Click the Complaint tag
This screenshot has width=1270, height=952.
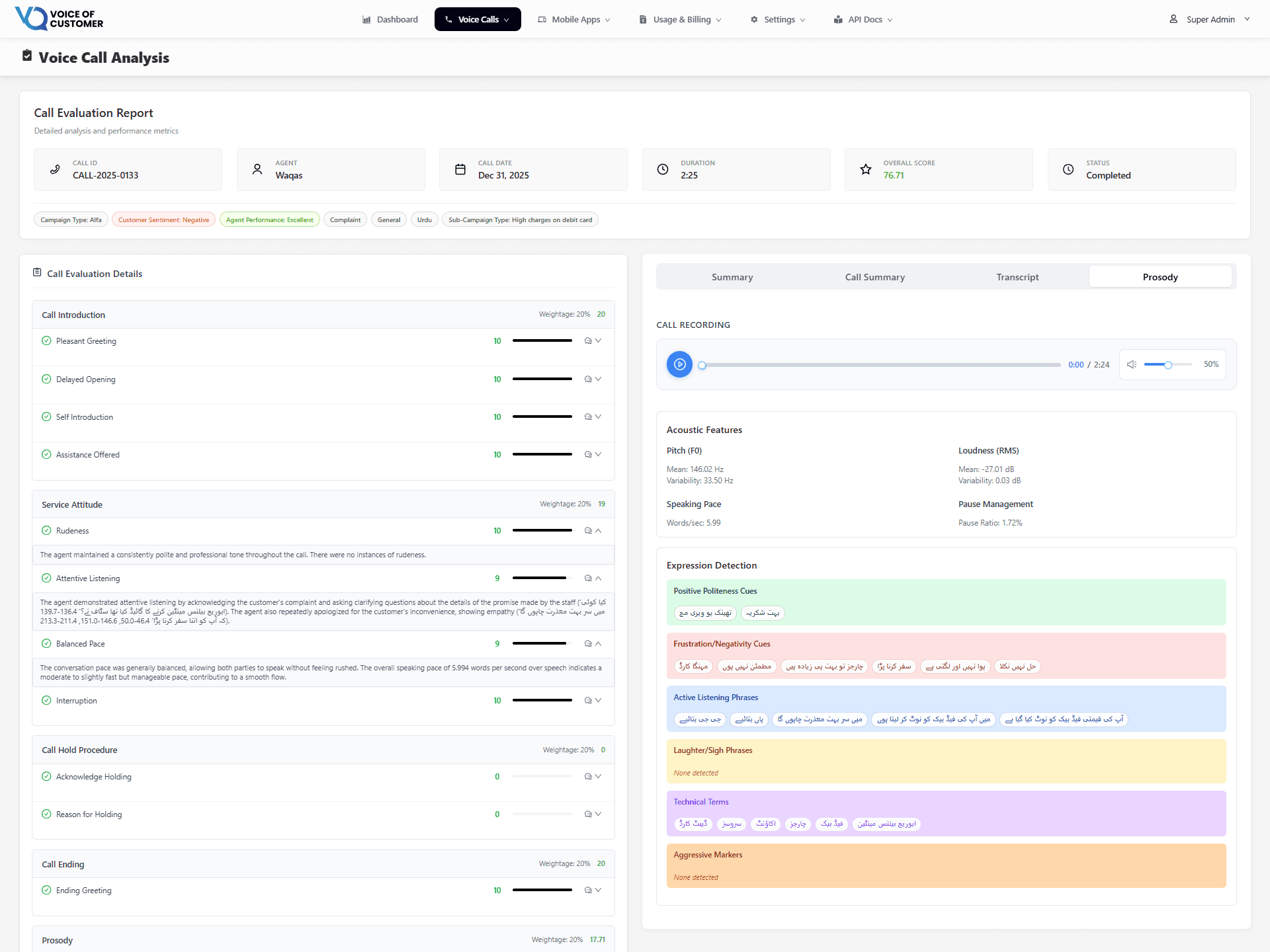coord(345,219)
